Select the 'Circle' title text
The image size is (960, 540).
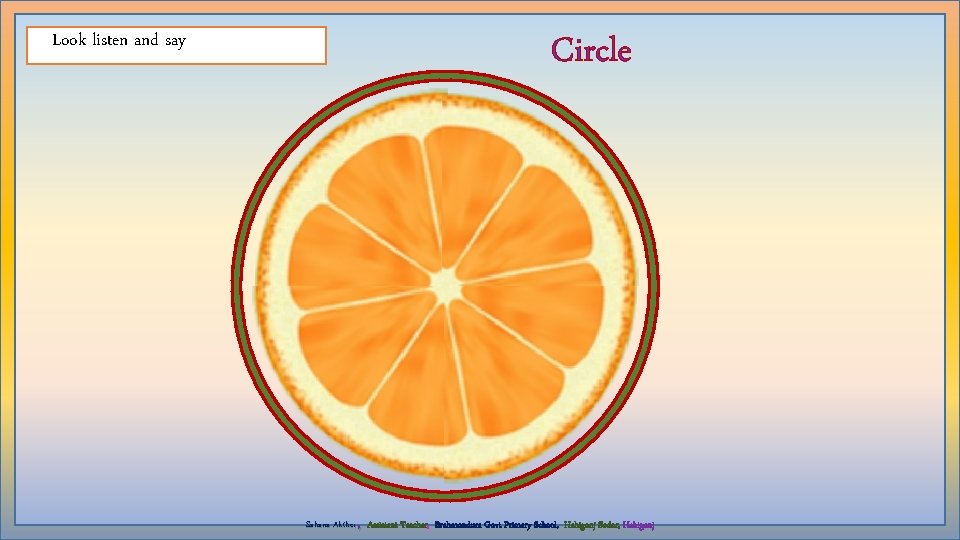pos(591,50)
